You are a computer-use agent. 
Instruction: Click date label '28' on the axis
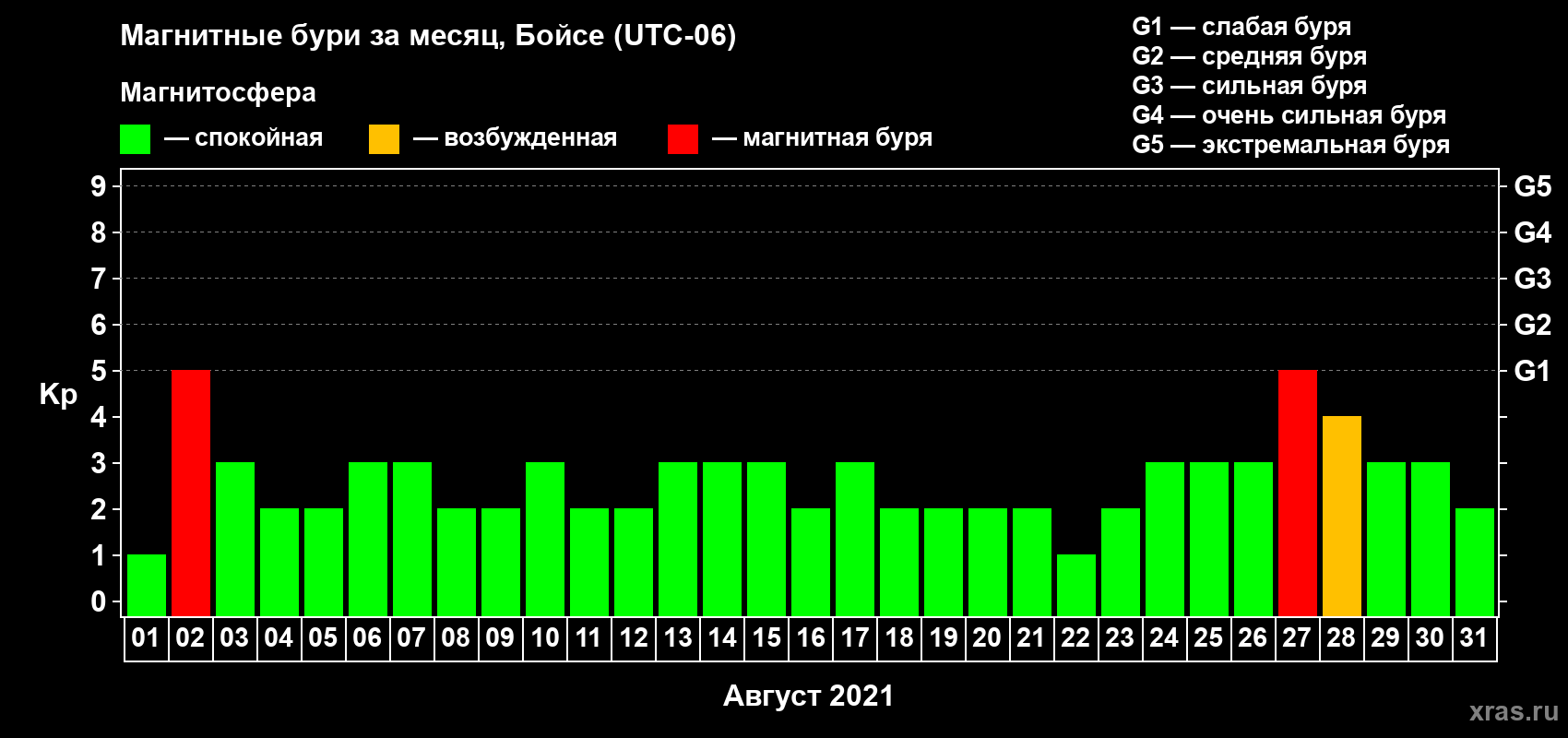point(1341,637)
